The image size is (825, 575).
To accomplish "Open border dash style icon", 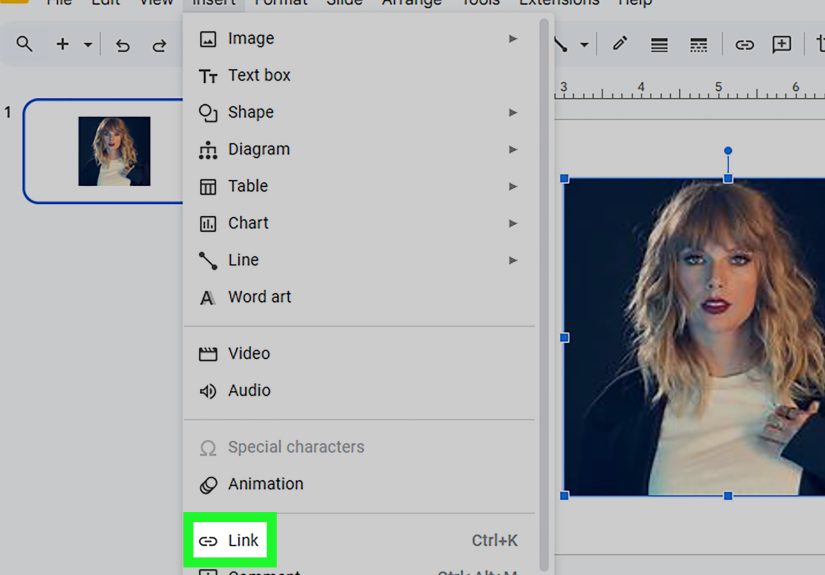I will point(698,45).
